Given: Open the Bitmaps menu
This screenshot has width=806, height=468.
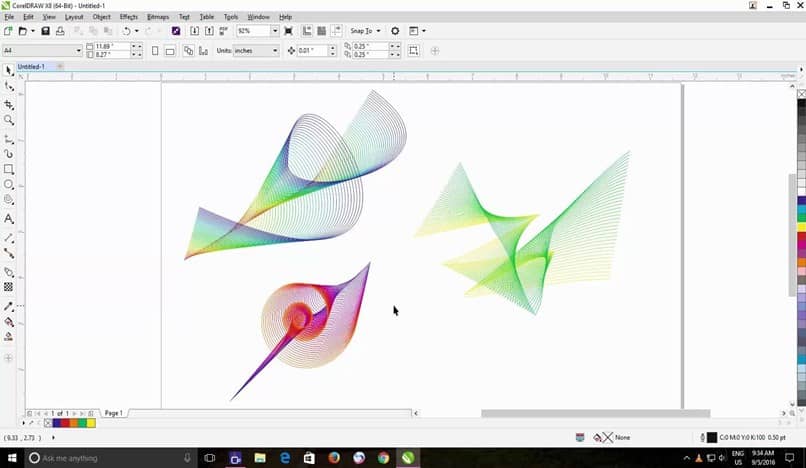Looking at the screenshot, I should coord(158,17).
